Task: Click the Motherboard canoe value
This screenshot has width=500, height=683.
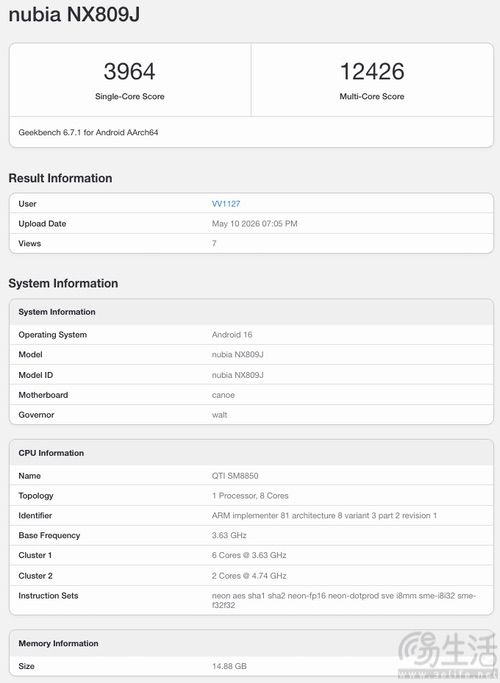Action: (223, 396)
